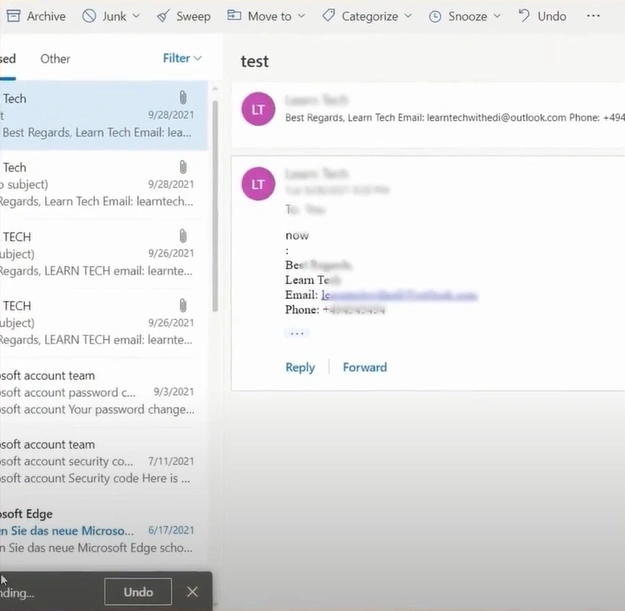Open the more actions ellipsis menu
The image size is (625, 611).
pos(593,16)
